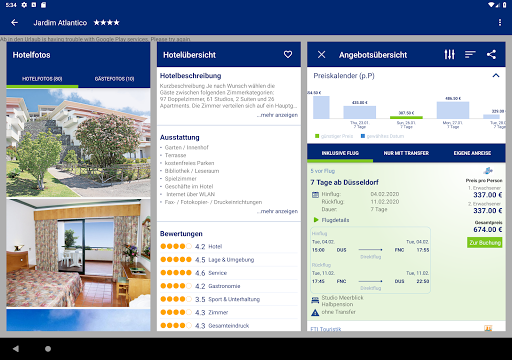Open the sort options icon
512x360 pixels.
tap(470, 54)
